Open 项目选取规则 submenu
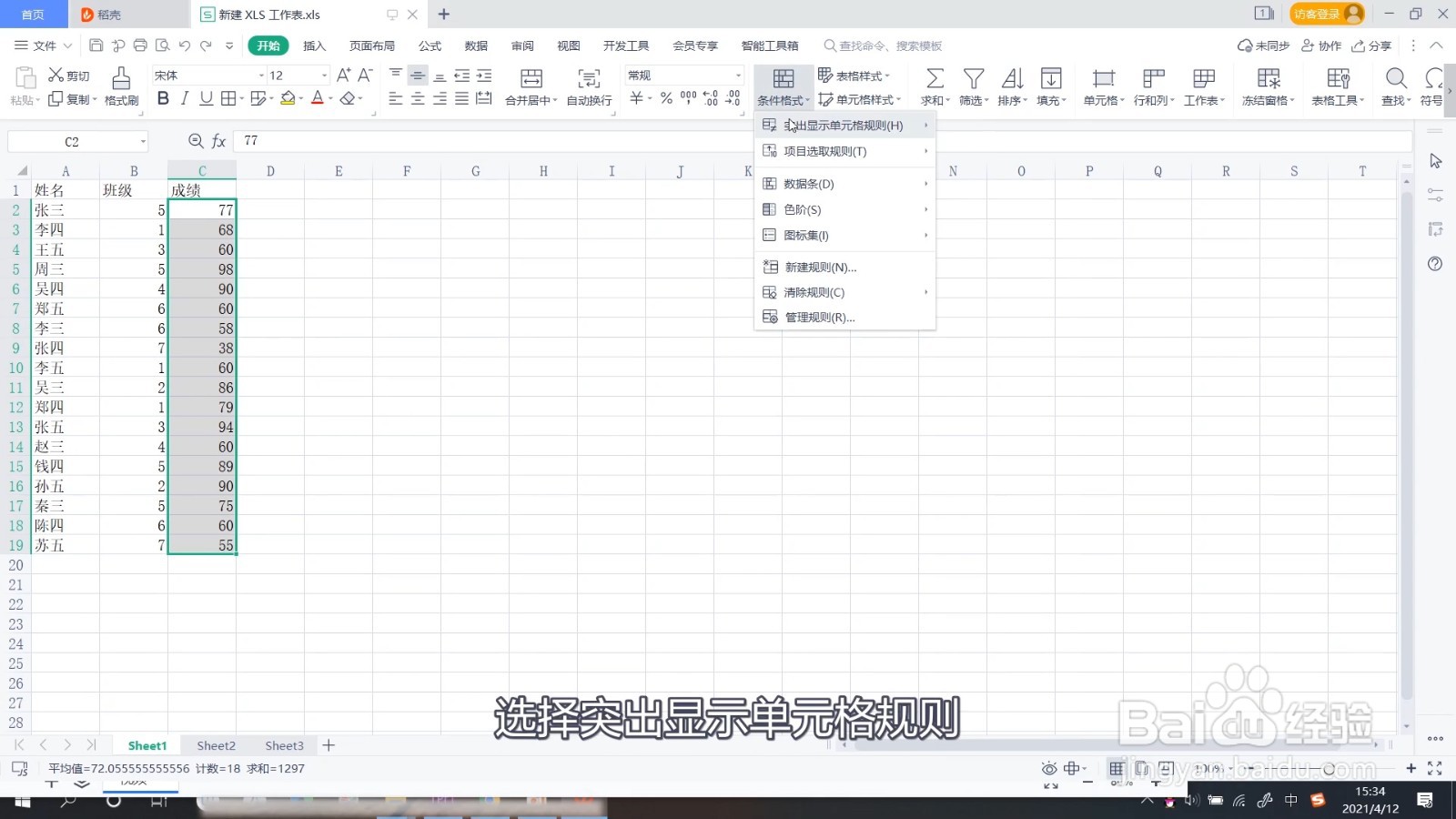The image size is (1456, 819). pos(844,151)
